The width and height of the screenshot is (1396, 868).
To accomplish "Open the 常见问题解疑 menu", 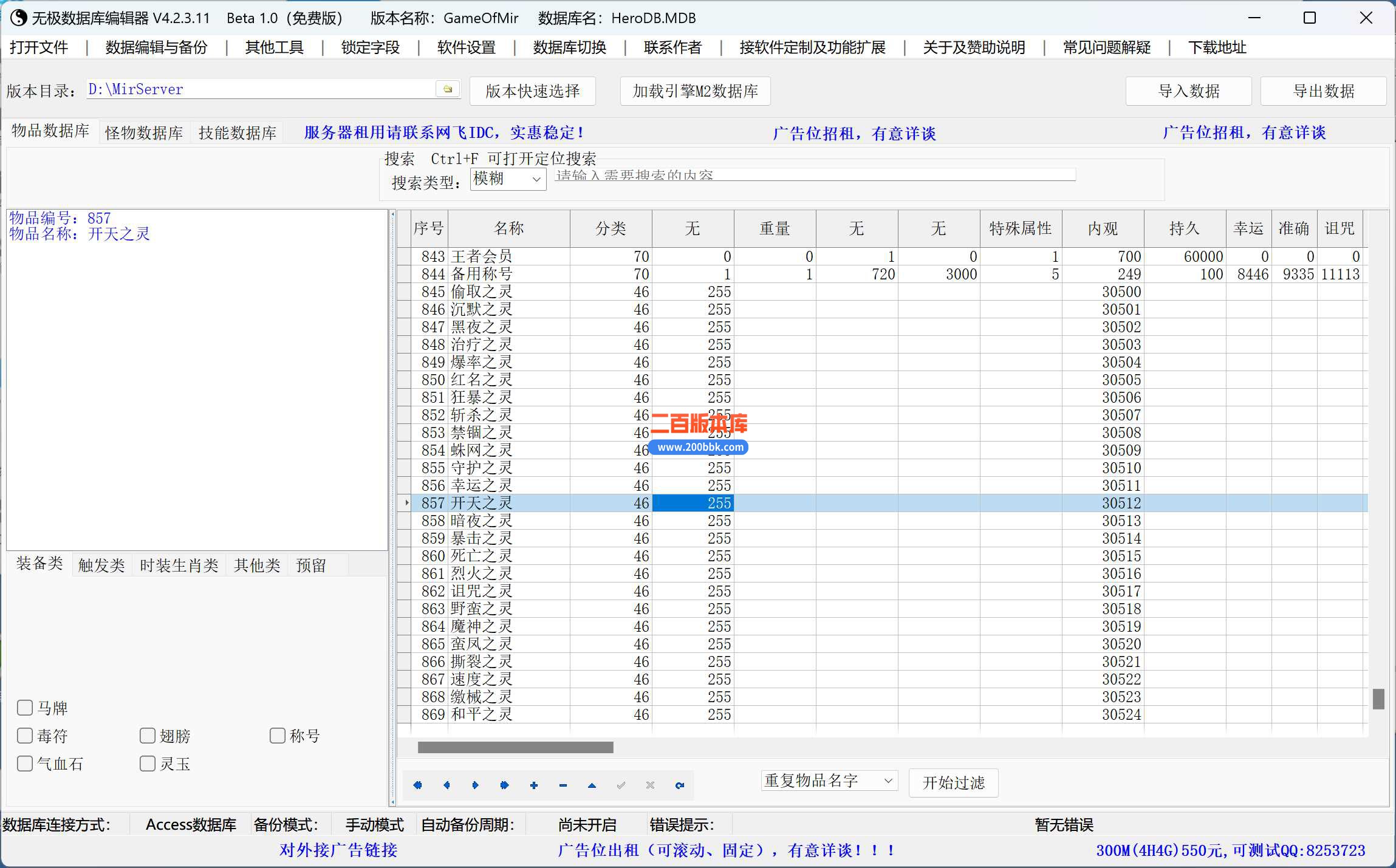I will 1107,47.
